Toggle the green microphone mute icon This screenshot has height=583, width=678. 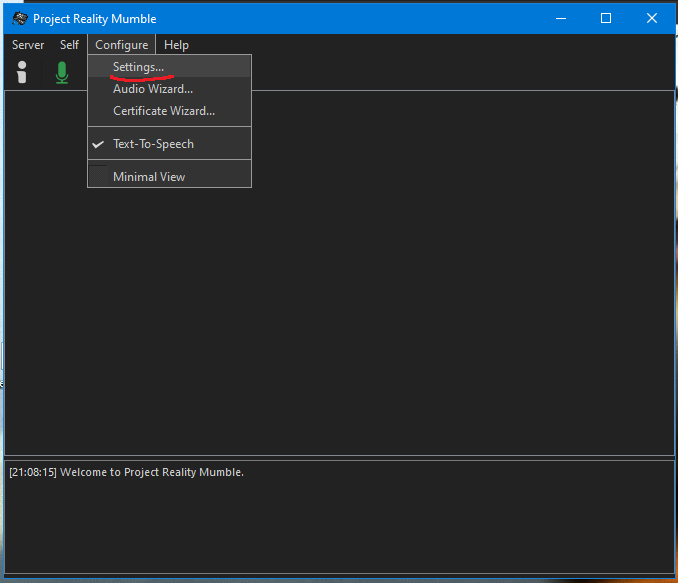62,72
